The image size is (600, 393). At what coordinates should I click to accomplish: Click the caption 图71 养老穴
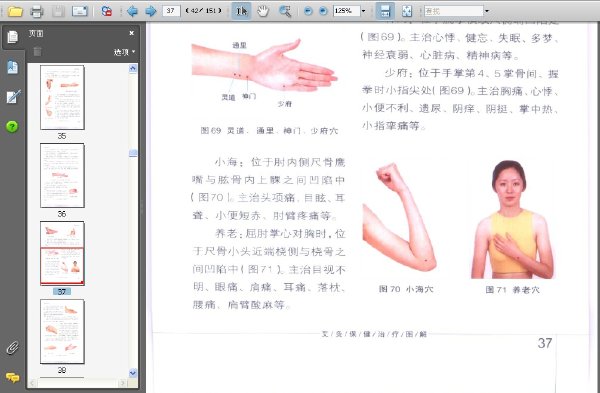[x=512, y=290]
